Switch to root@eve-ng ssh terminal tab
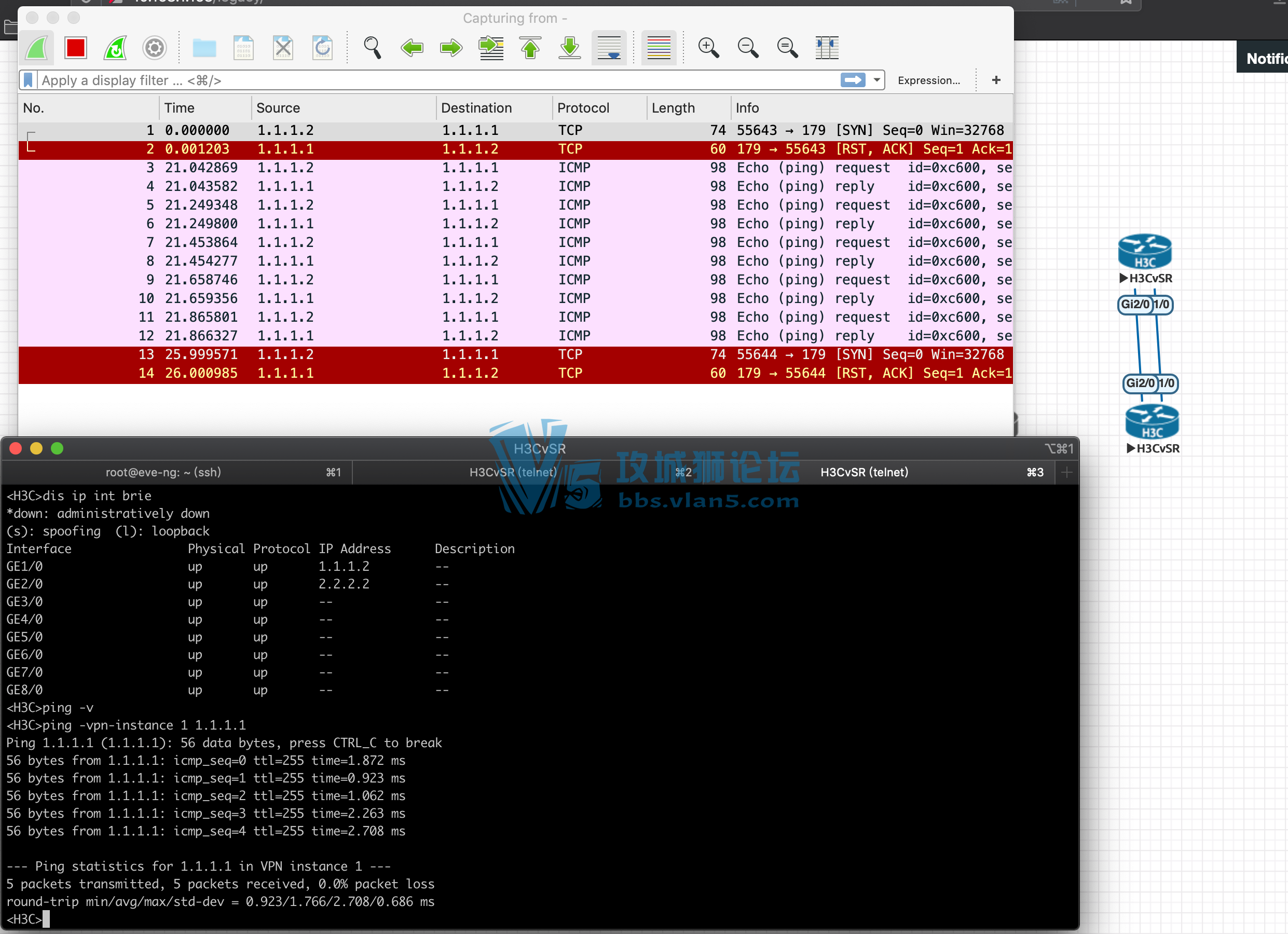 [176, 472]
